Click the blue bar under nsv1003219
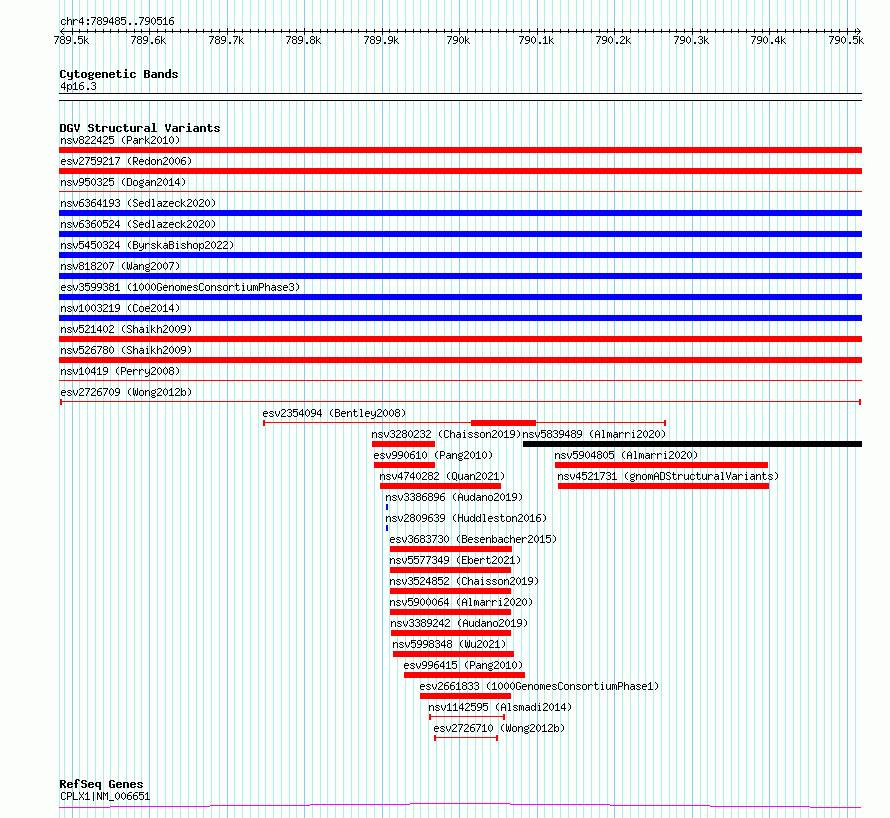890x818 pixels. pos(460,318)
